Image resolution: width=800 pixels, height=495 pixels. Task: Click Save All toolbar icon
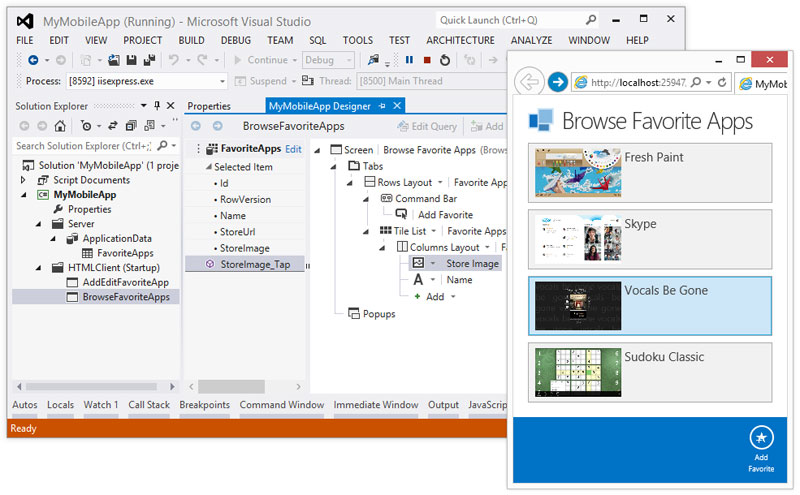(x=149, y=60)
